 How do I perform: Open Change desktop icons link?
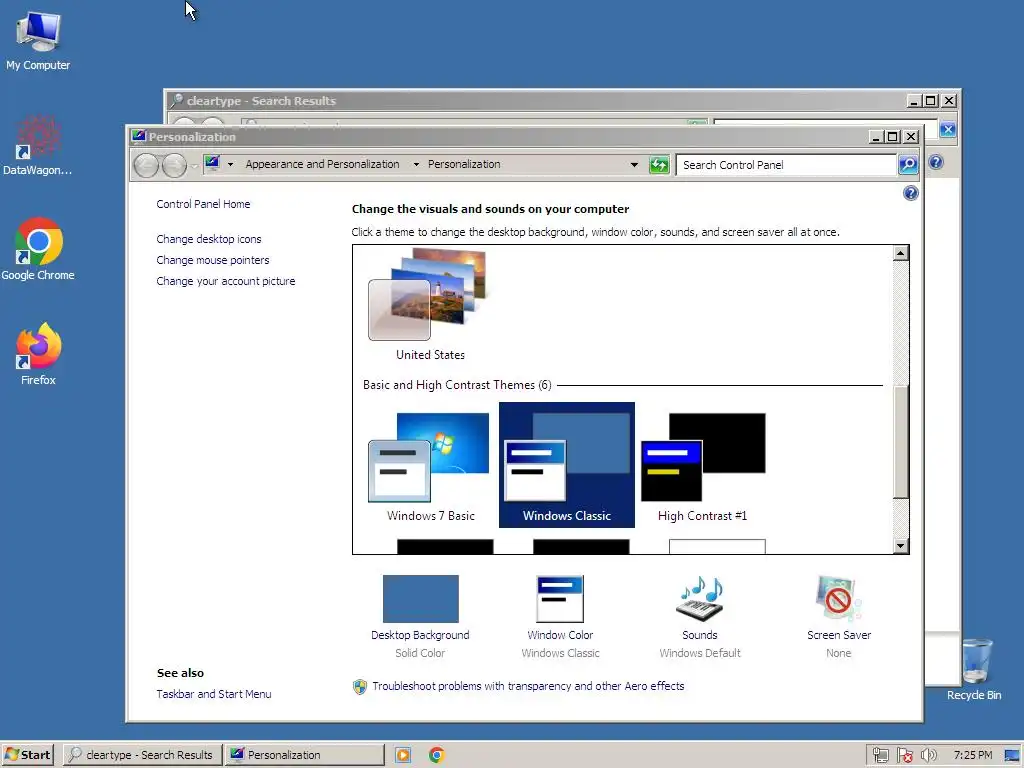click(209, 239)
